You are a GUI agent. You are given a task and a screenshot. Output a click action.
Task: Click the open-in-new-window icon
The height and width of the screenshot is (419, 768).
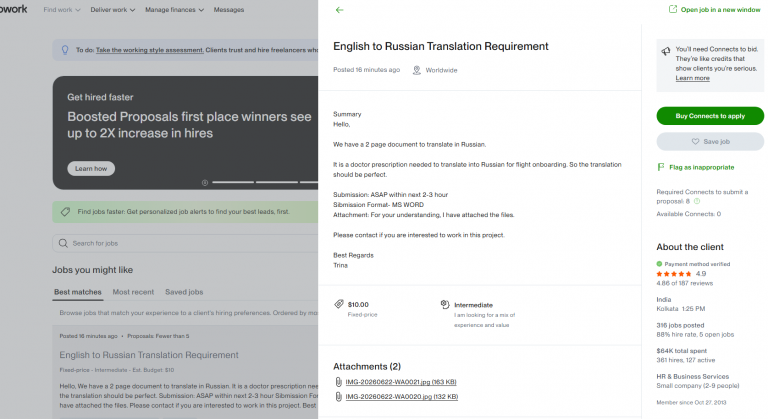pos(673,9)
